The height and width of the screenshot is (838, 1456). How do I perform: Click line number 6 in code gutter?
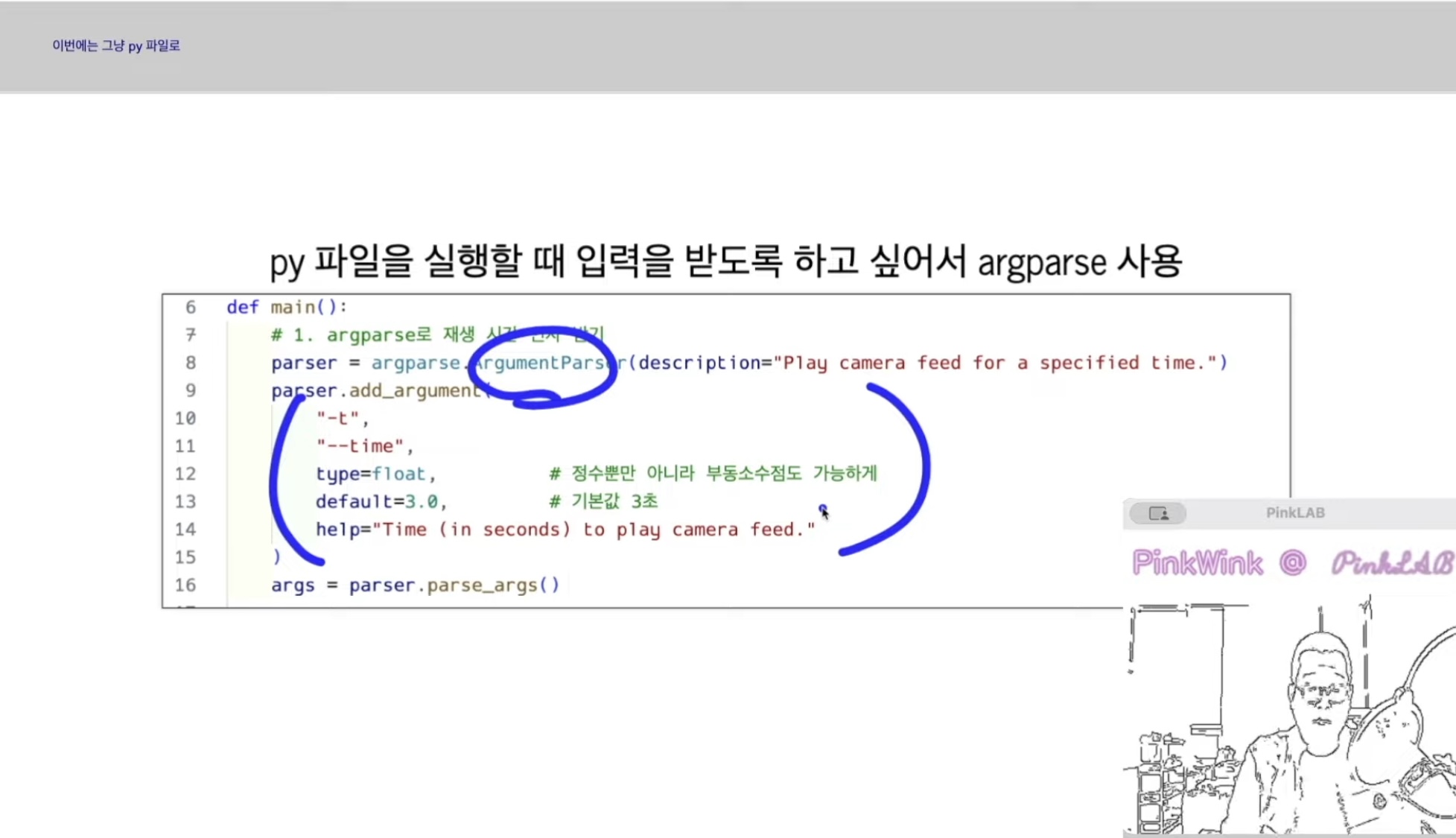click(x=191, y=307)
